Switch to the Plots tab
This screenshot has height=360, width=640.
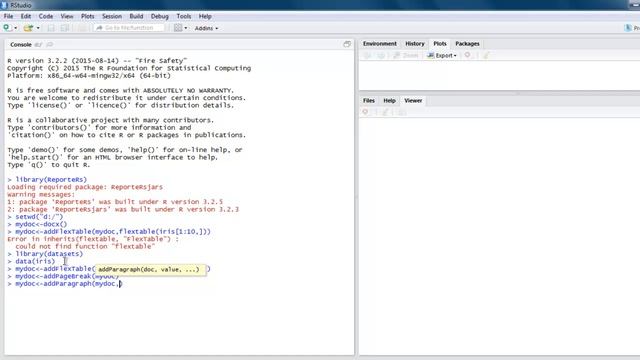point(440,44)
